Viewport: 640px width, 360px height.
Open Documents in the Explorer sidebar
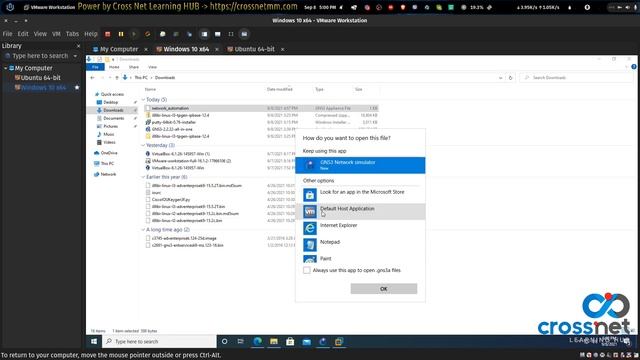113,118
